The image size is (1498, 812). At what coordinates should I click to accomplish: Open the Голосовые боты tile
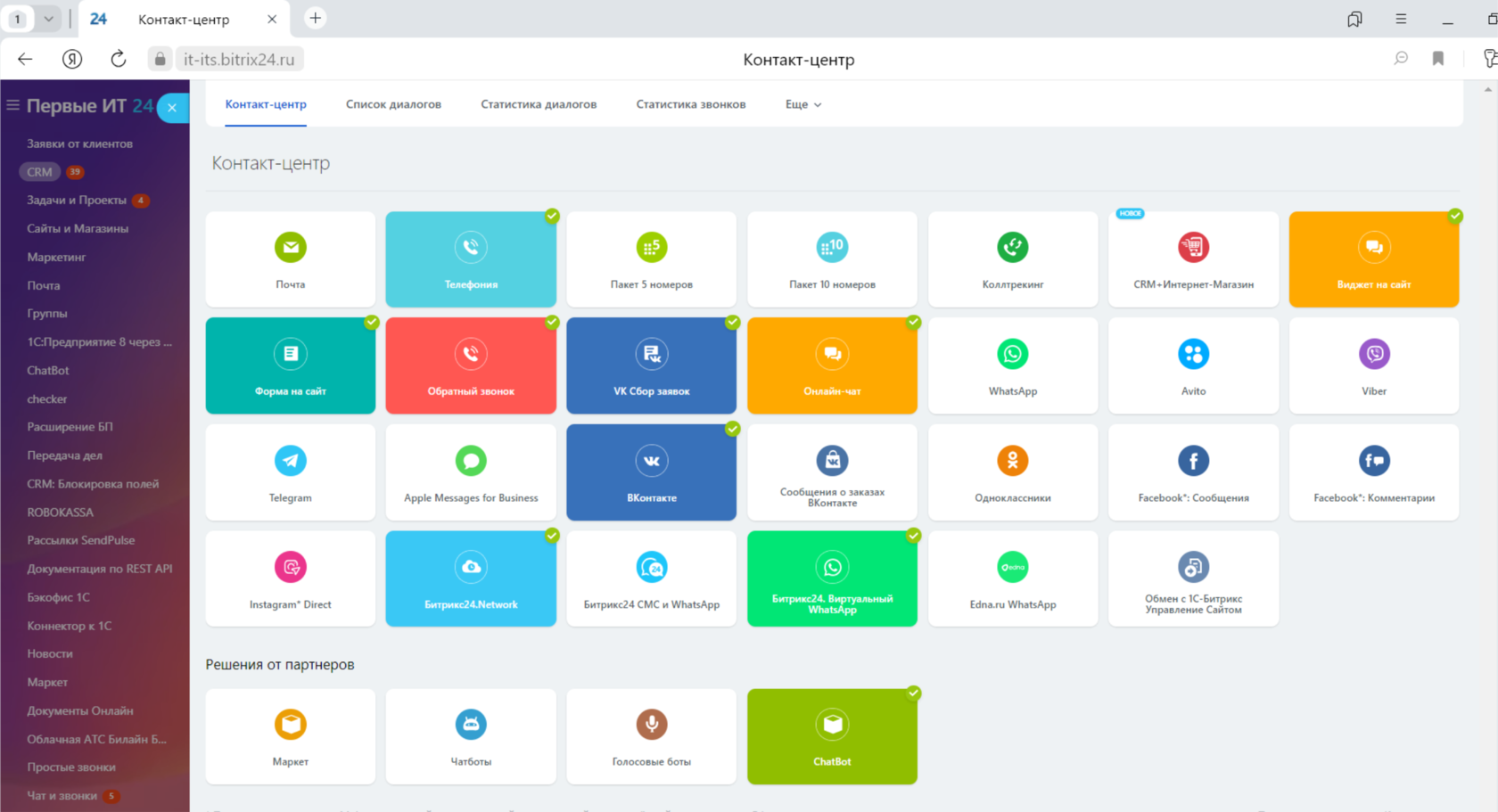coord(651,736)
